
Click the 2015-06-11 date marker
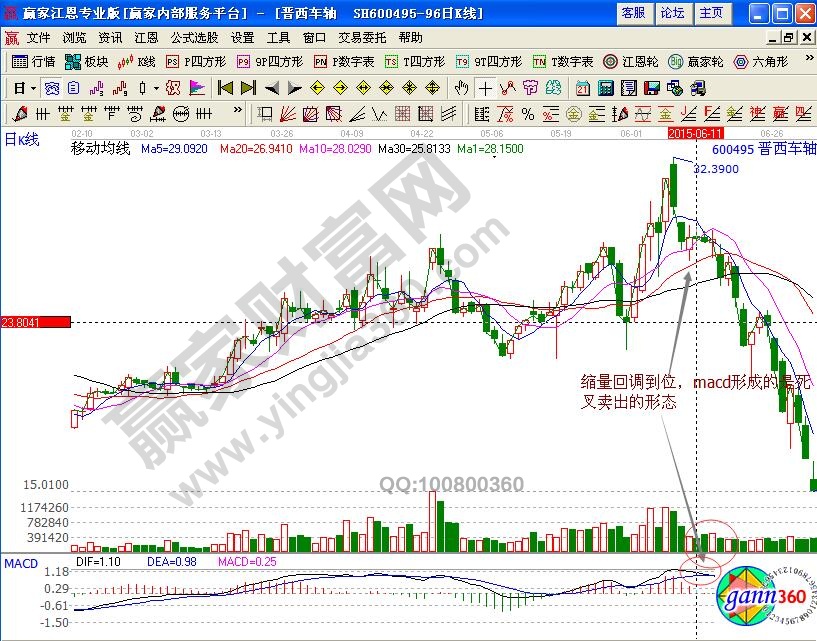point(695,132)
